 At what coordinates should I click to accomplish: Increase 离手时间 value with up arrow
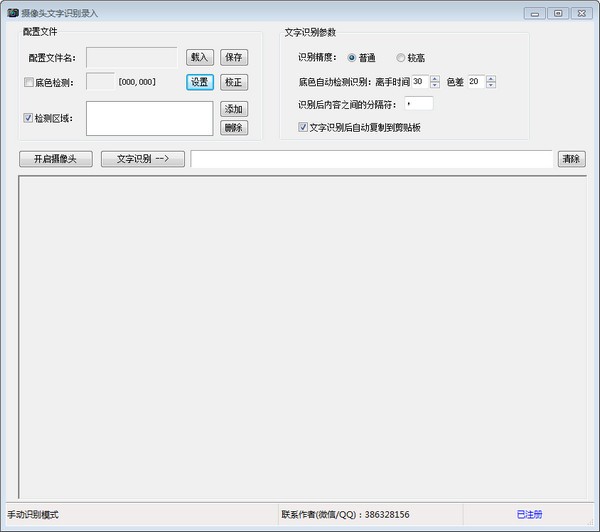tap(435, 78)
